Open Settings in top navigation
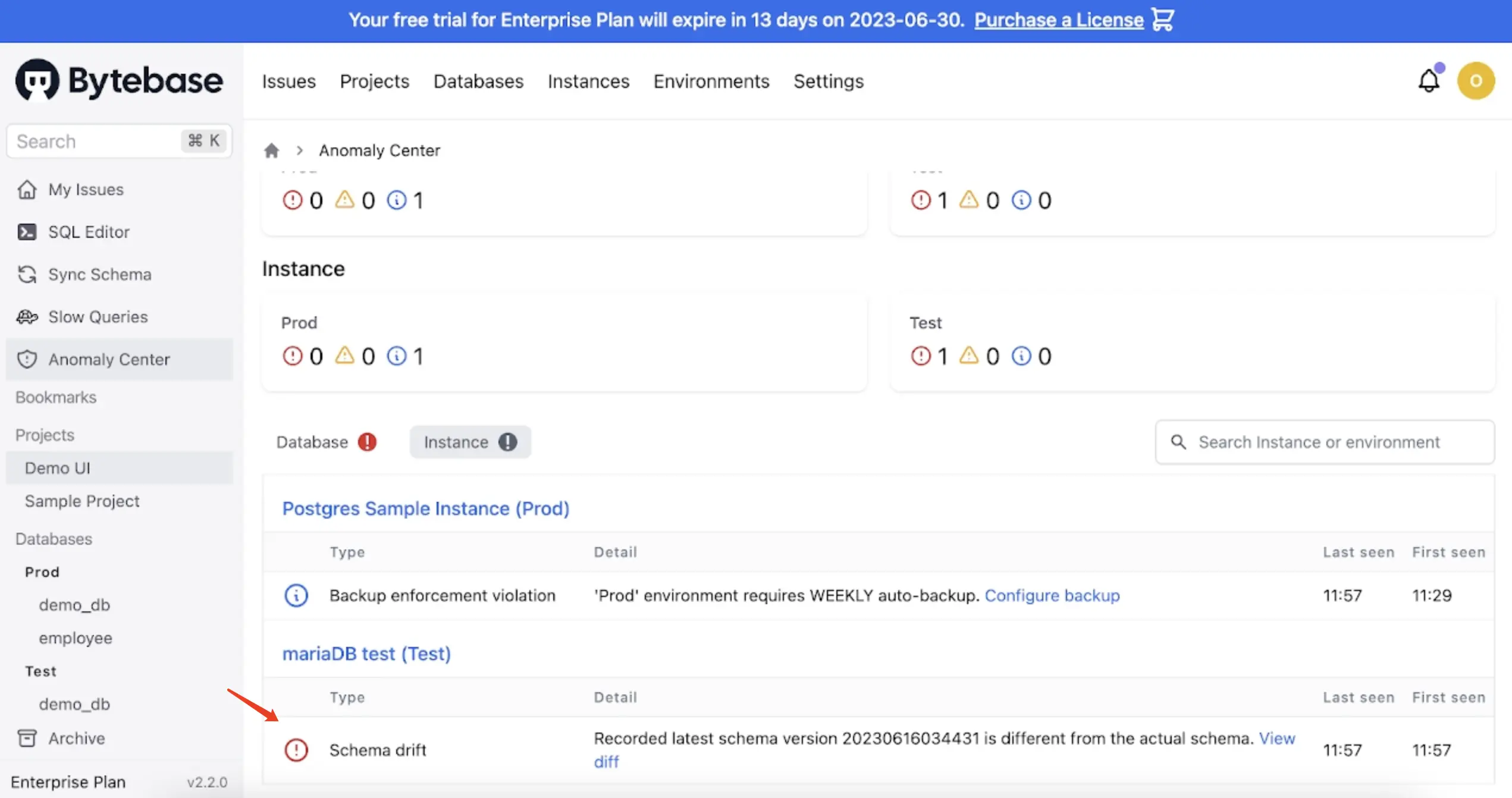1512x798 pixels. tap(829, 81)
